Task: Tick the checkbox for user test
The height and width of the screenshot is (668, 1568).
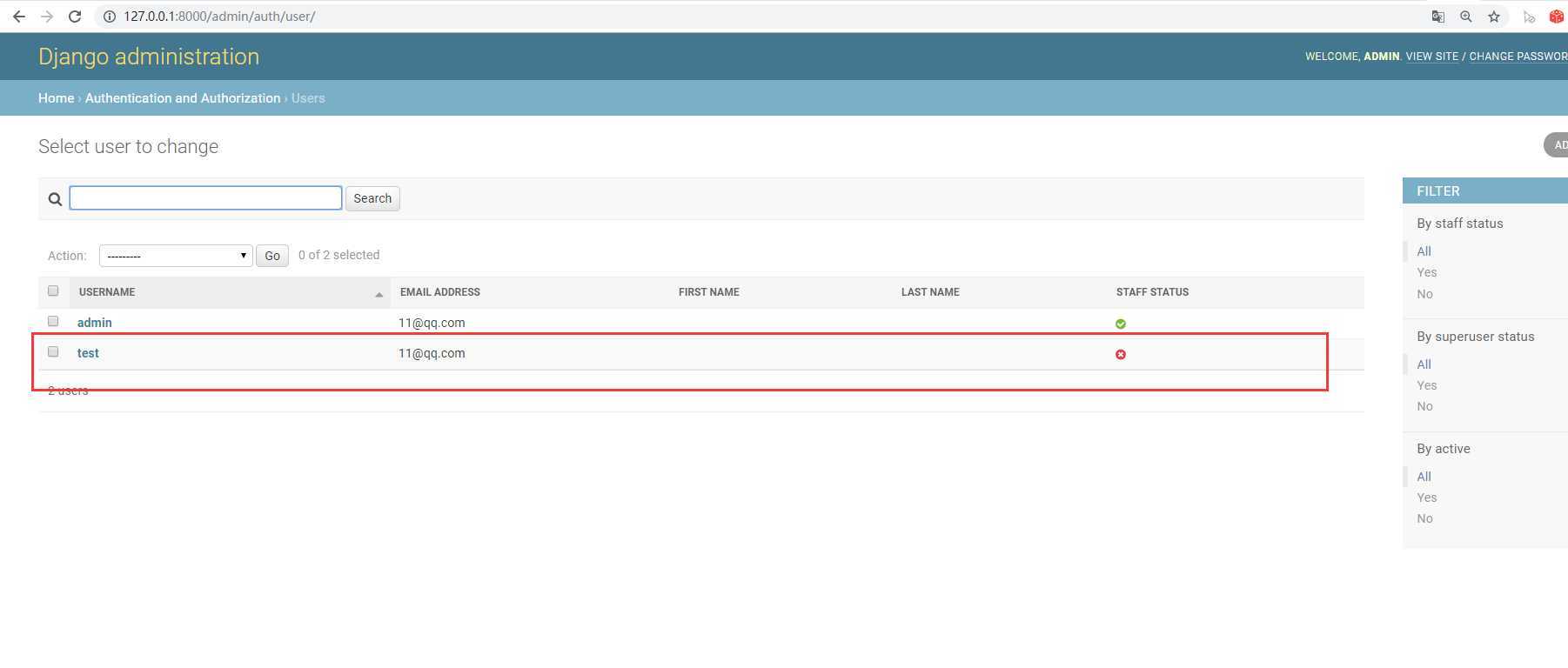Action: (x=53, y=351)
